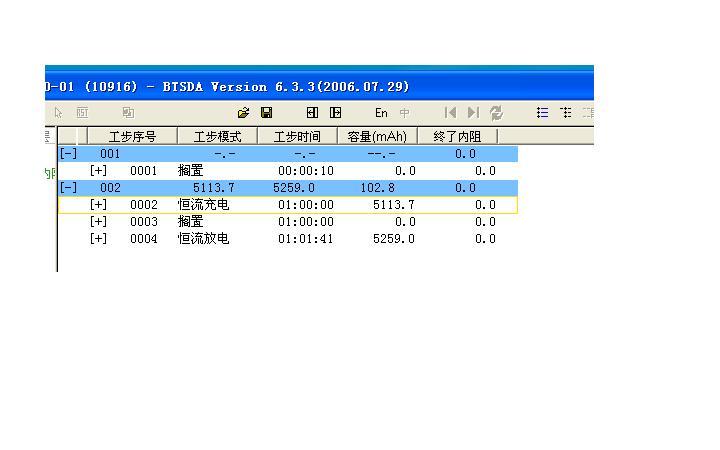This screenshot has width=720, height=450.
Task: Click 搁置 mode in step 0001
Action: [x=191, y=170]
